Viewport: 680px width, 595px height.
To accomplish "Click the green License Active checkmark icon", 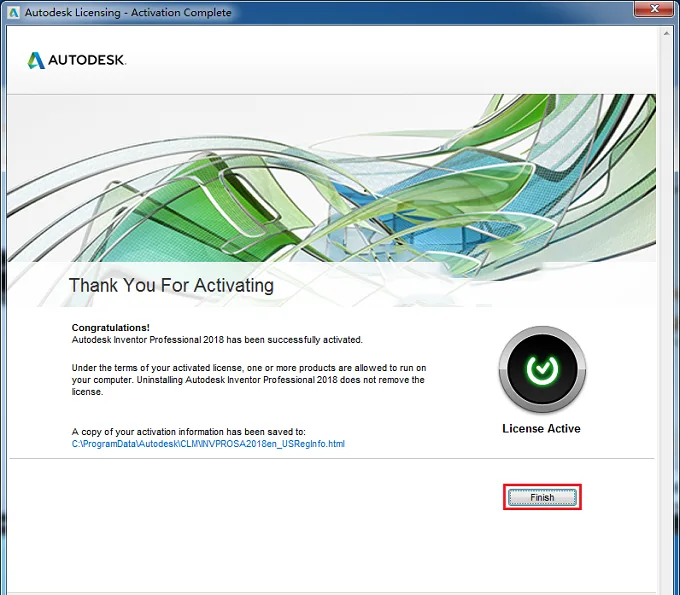I will [x=542, y=369].
